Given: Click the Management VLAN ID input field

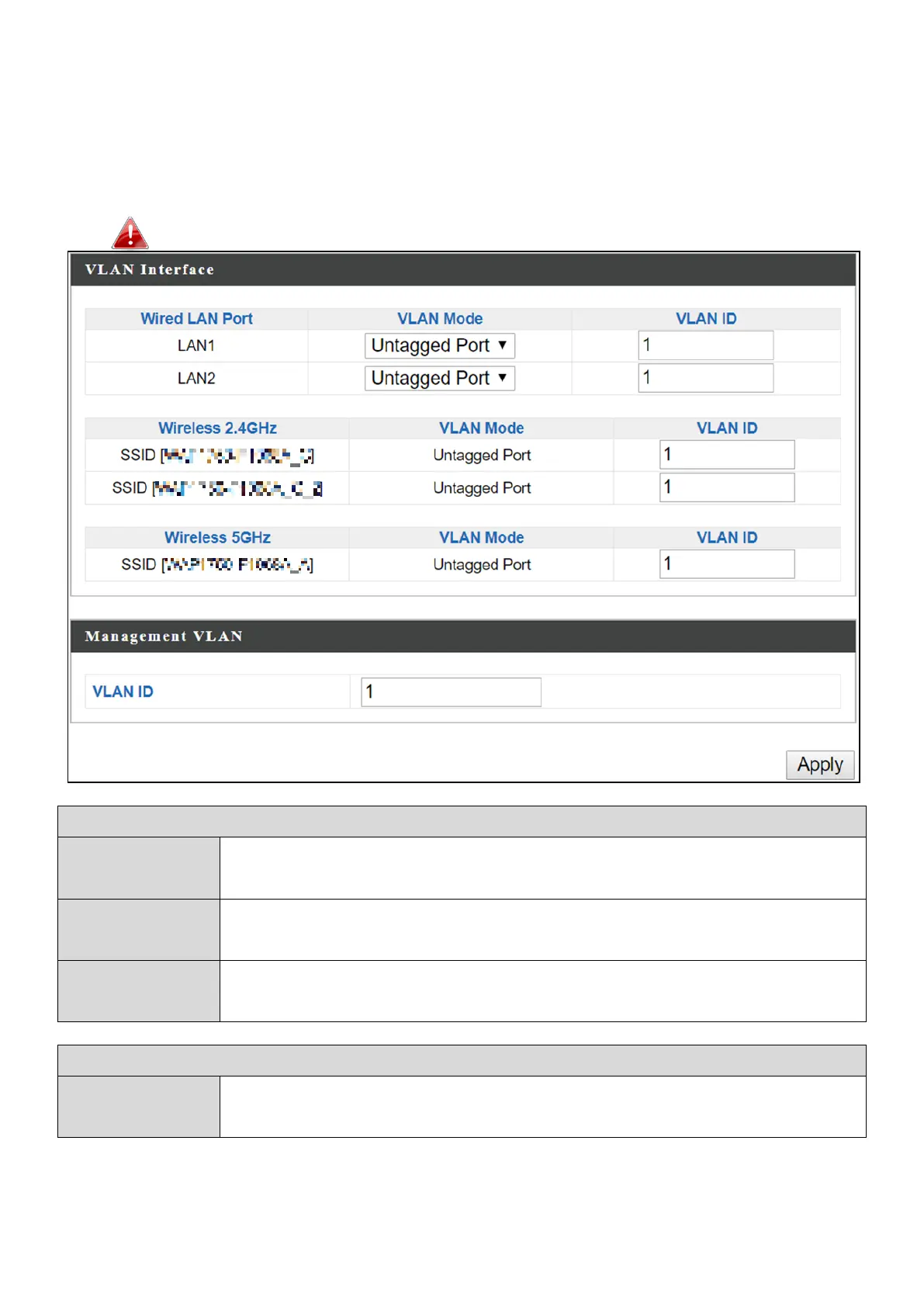Looking at the screenshot, I should coord(451,692).
